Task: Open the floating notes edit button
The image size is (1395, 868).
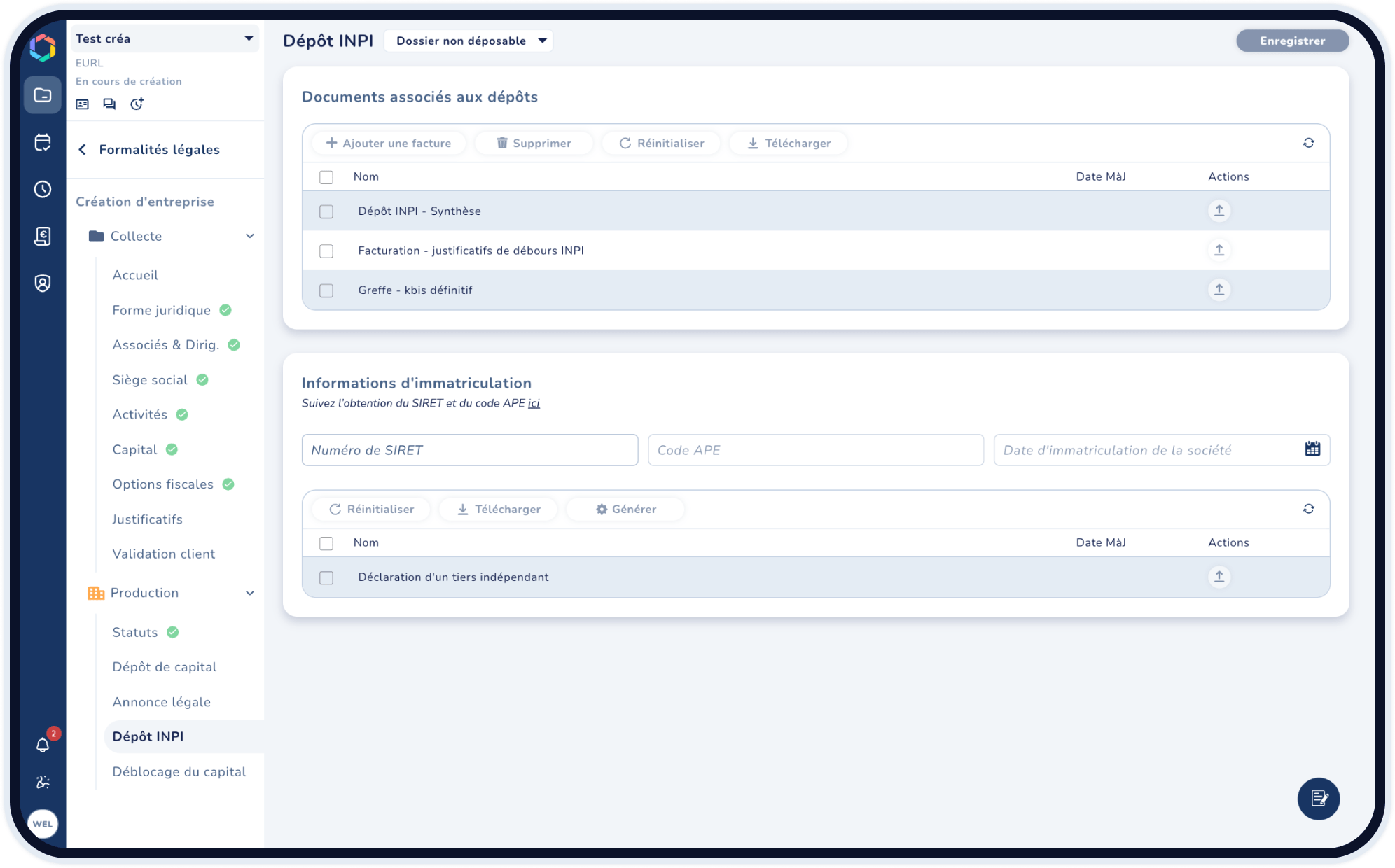Action: coord(1319,799)
